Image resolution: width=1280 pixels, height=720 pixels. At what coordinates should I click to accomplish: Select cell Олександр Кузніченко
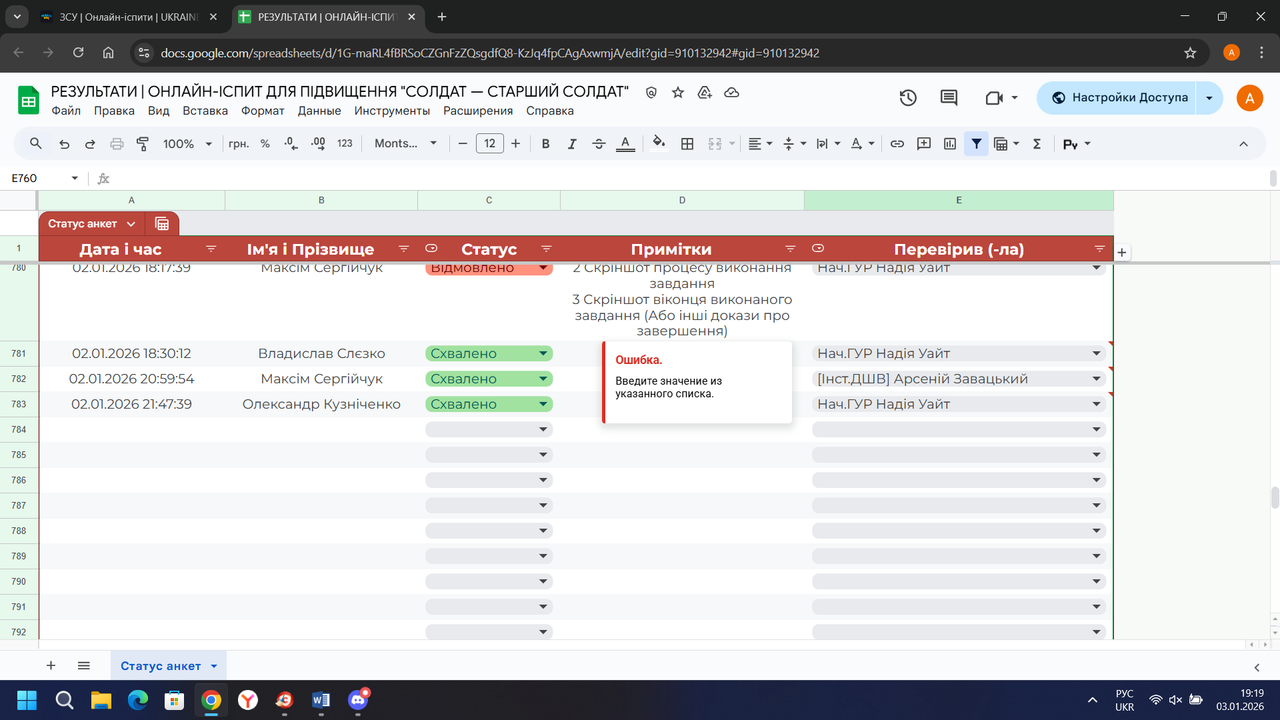coord(321,404)
